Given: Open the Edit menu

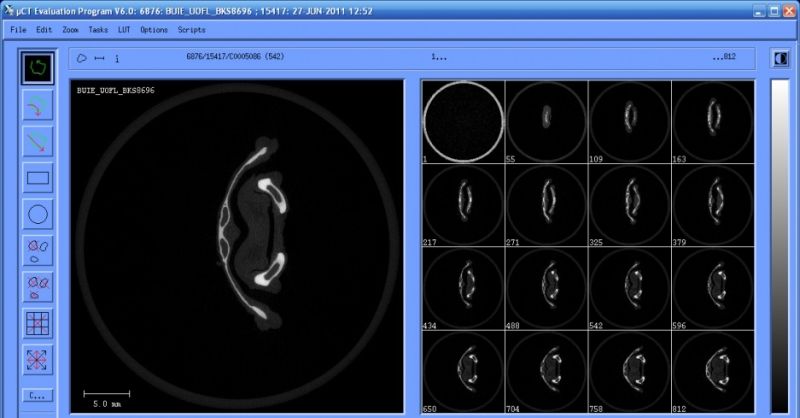Looking at the screenshot, I should [44, 30].
